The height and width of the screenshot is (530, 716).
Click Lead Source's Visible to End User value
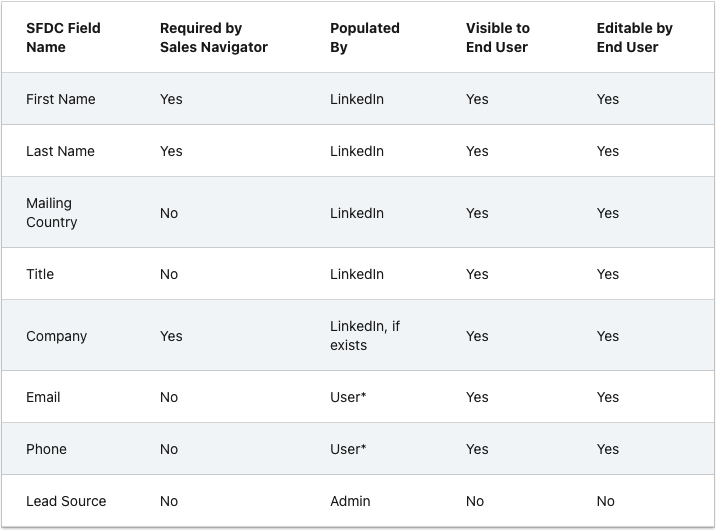coord(475,501)
